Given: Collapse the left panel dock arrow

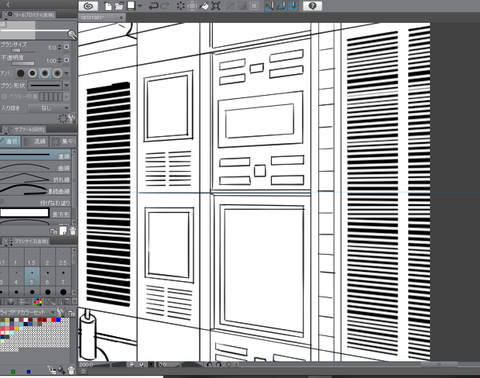Looking at the screenshot, I should [8, 4].
